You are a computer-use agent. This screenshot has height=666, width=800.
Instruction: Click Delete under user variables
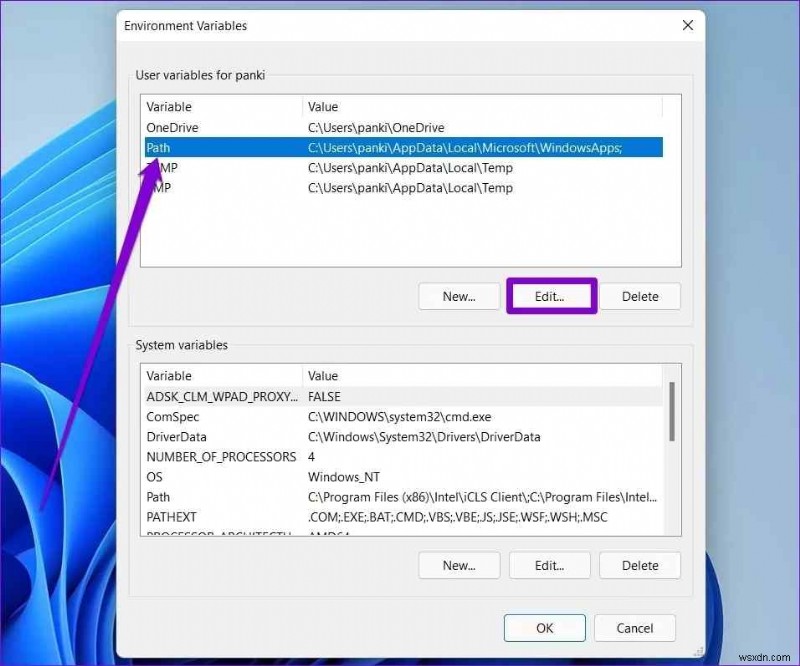click(x=640, y=296)
